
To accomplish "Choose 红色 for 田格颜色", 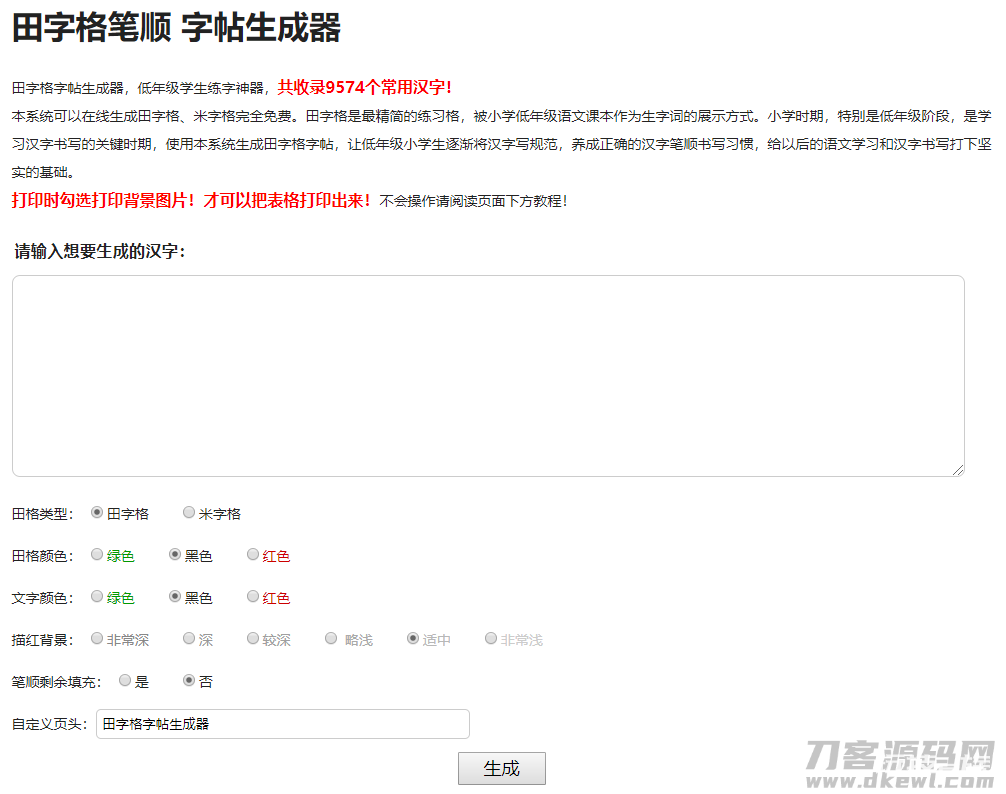I will pyautogui.click(x=253, y=555).
